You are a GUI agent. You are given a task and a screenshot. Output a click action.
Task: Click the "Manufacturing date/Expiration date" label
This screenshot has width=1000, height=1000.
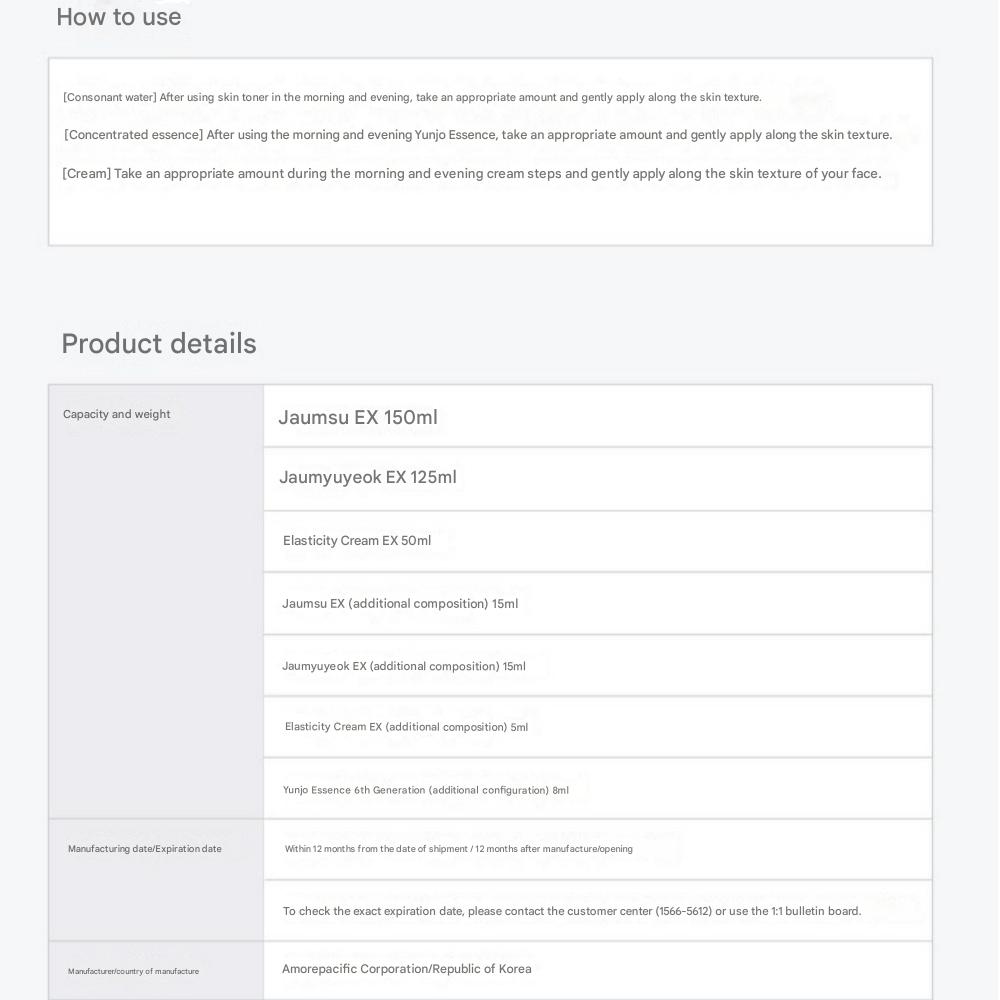tap(145, 849)
